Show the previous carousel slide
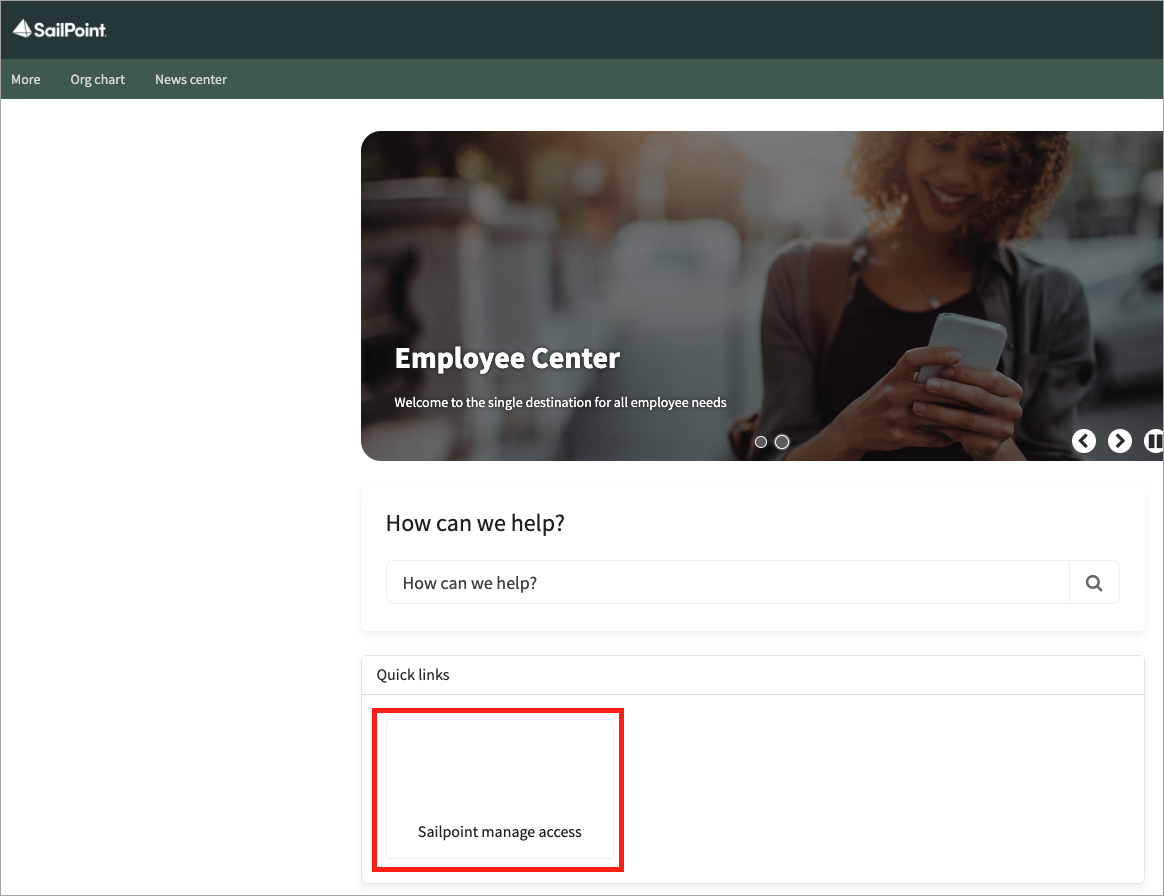Image resolution: width=1164 pixels, height=896 pixels. coord(1084,441)
